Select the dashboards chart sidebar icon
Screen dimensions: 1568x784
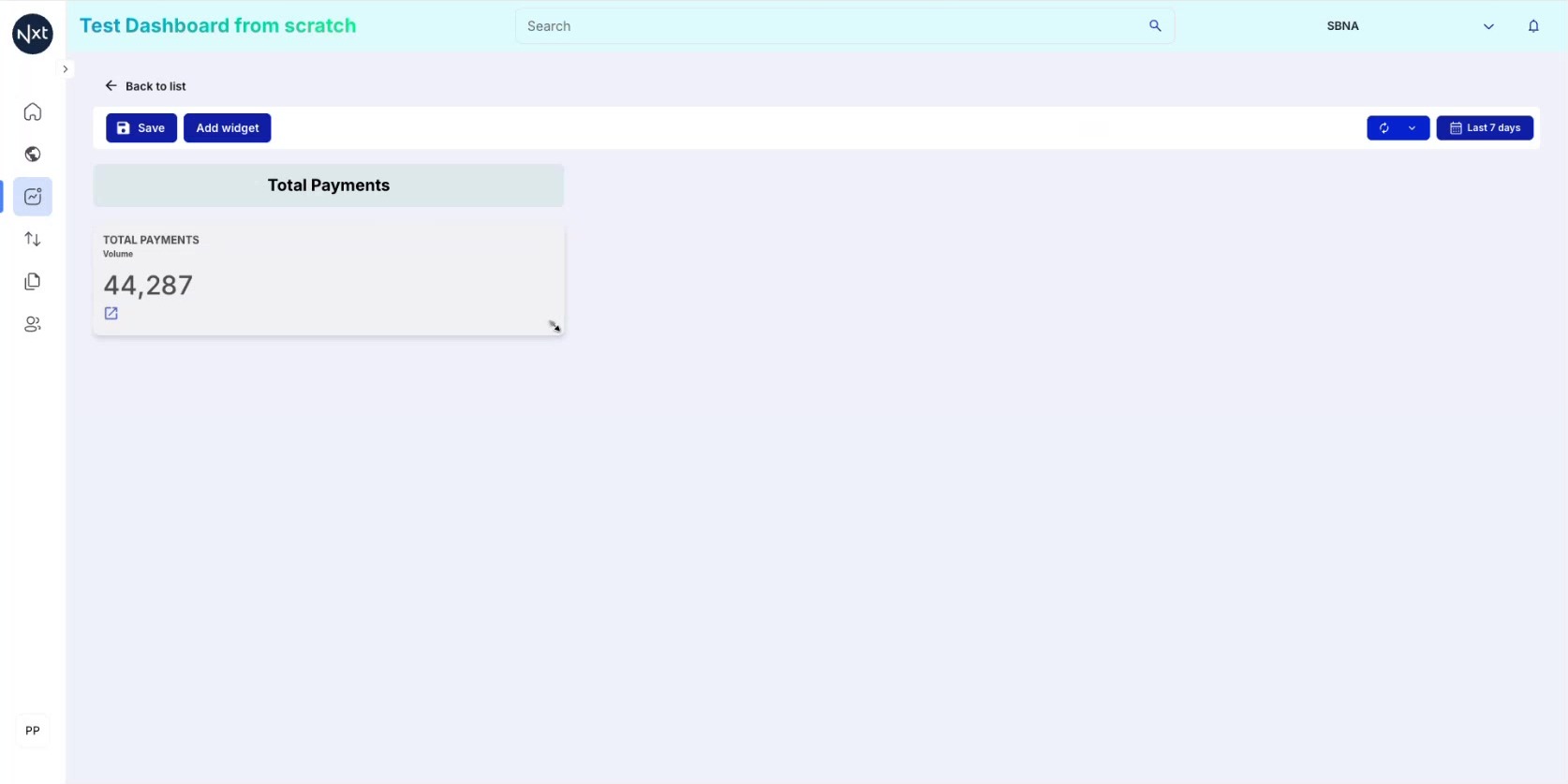[x=33, y=197]
